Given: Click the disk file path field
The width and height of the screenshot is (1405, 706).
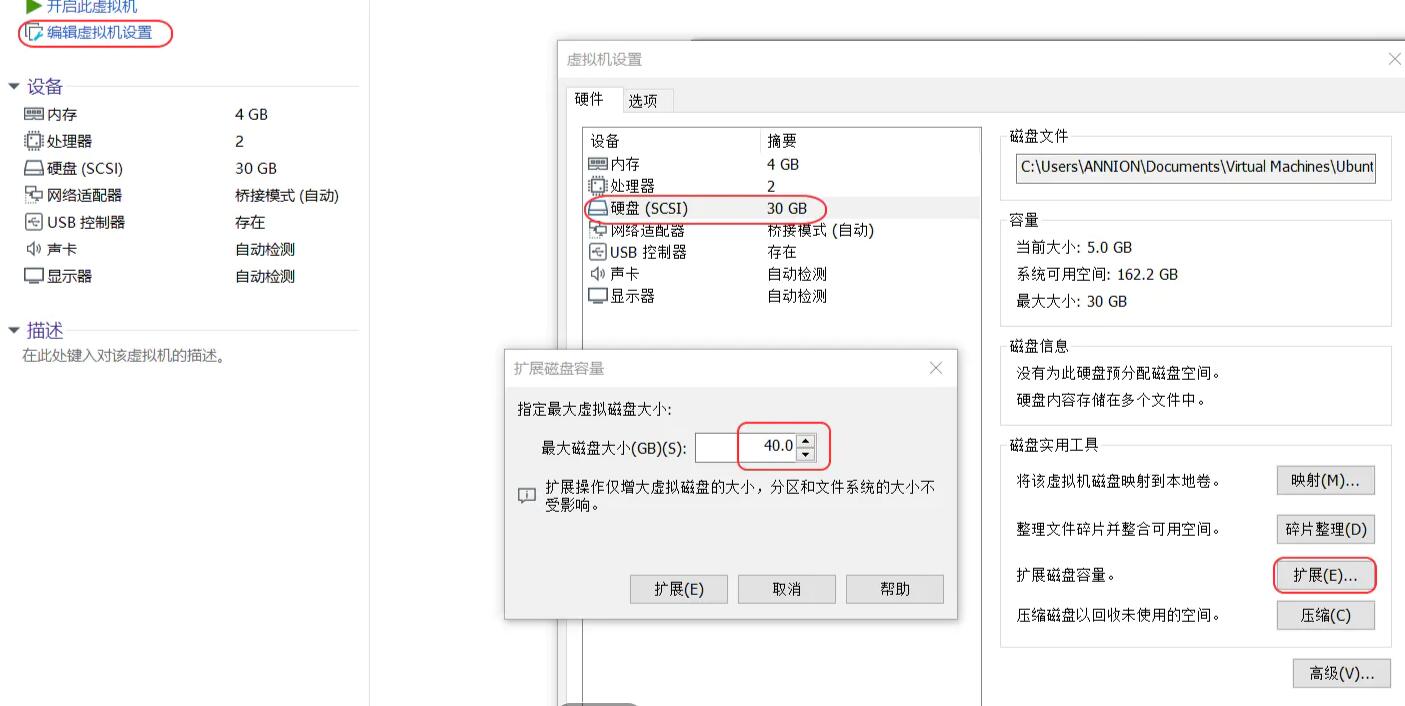Looking at the screenshot, I should click(1196, 167).
